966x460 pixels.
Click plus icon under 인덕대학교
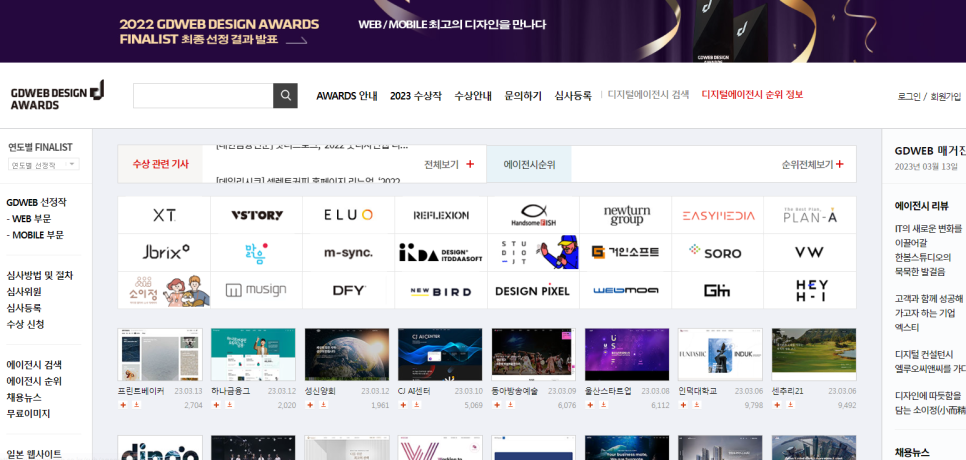(x=683, y=405)
